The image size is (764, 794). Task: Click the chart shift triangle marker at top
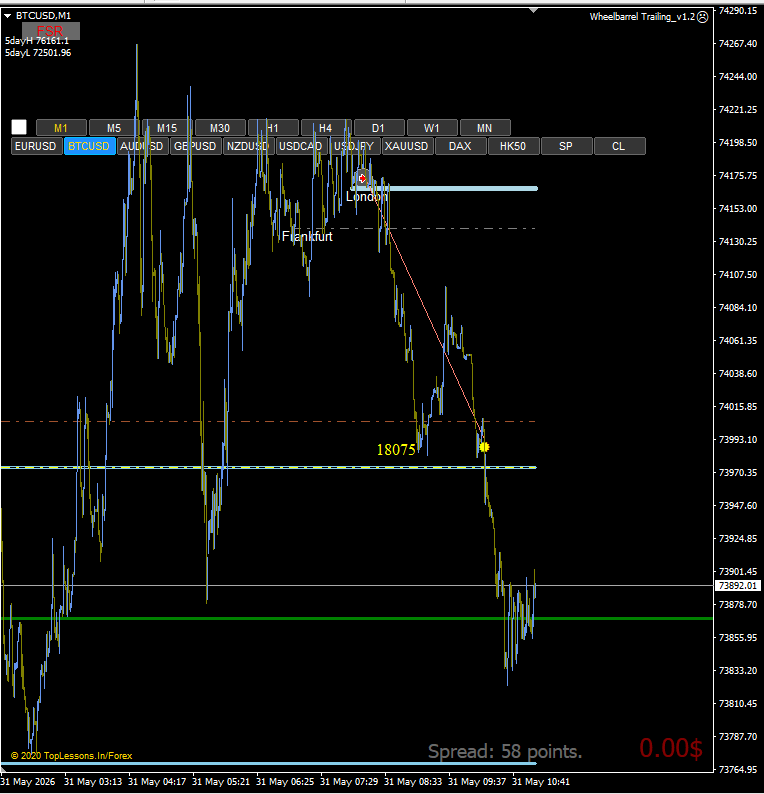(533, 10)
